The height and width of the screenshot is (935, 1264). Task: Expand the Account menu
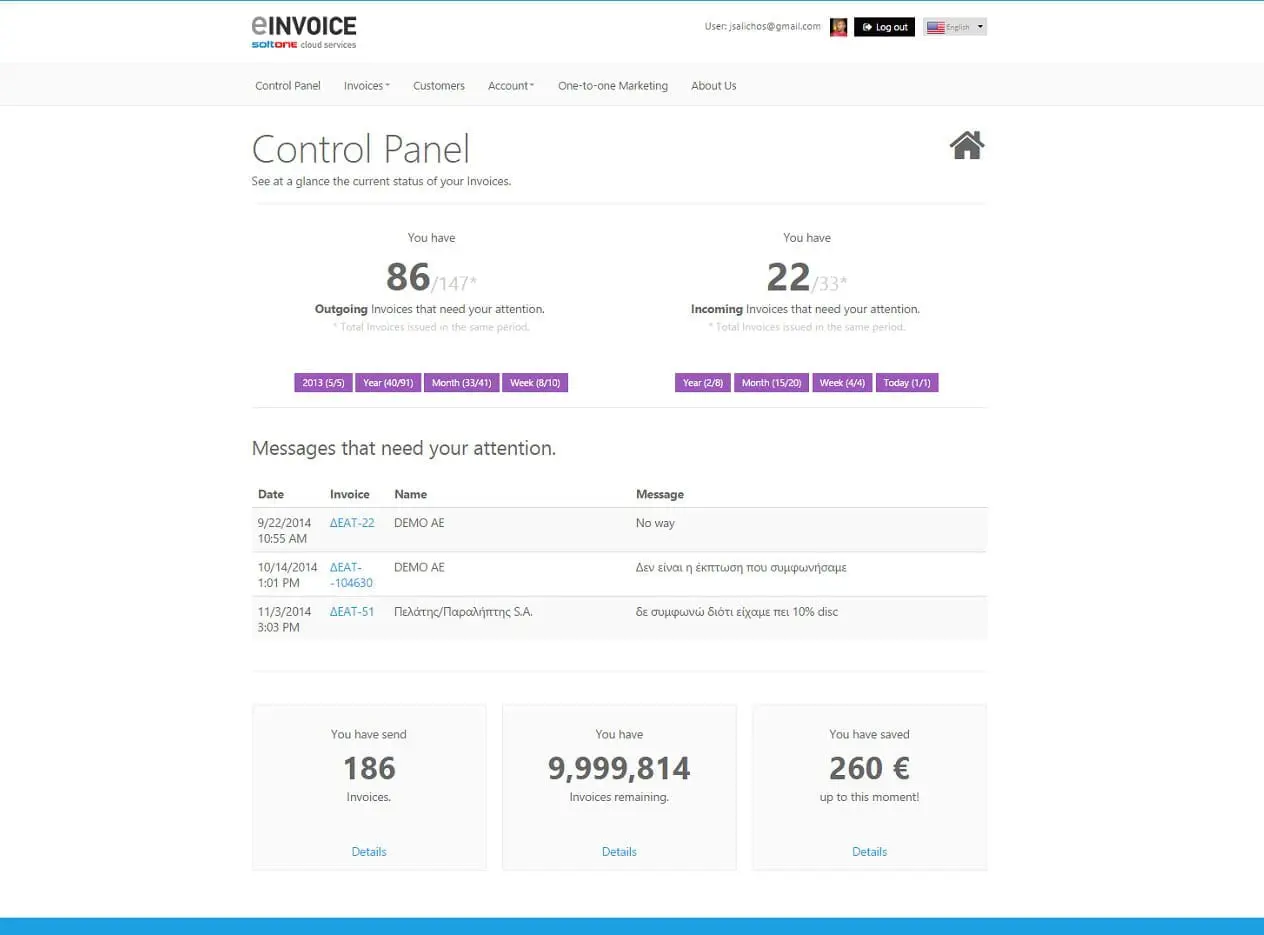(511, 86)
